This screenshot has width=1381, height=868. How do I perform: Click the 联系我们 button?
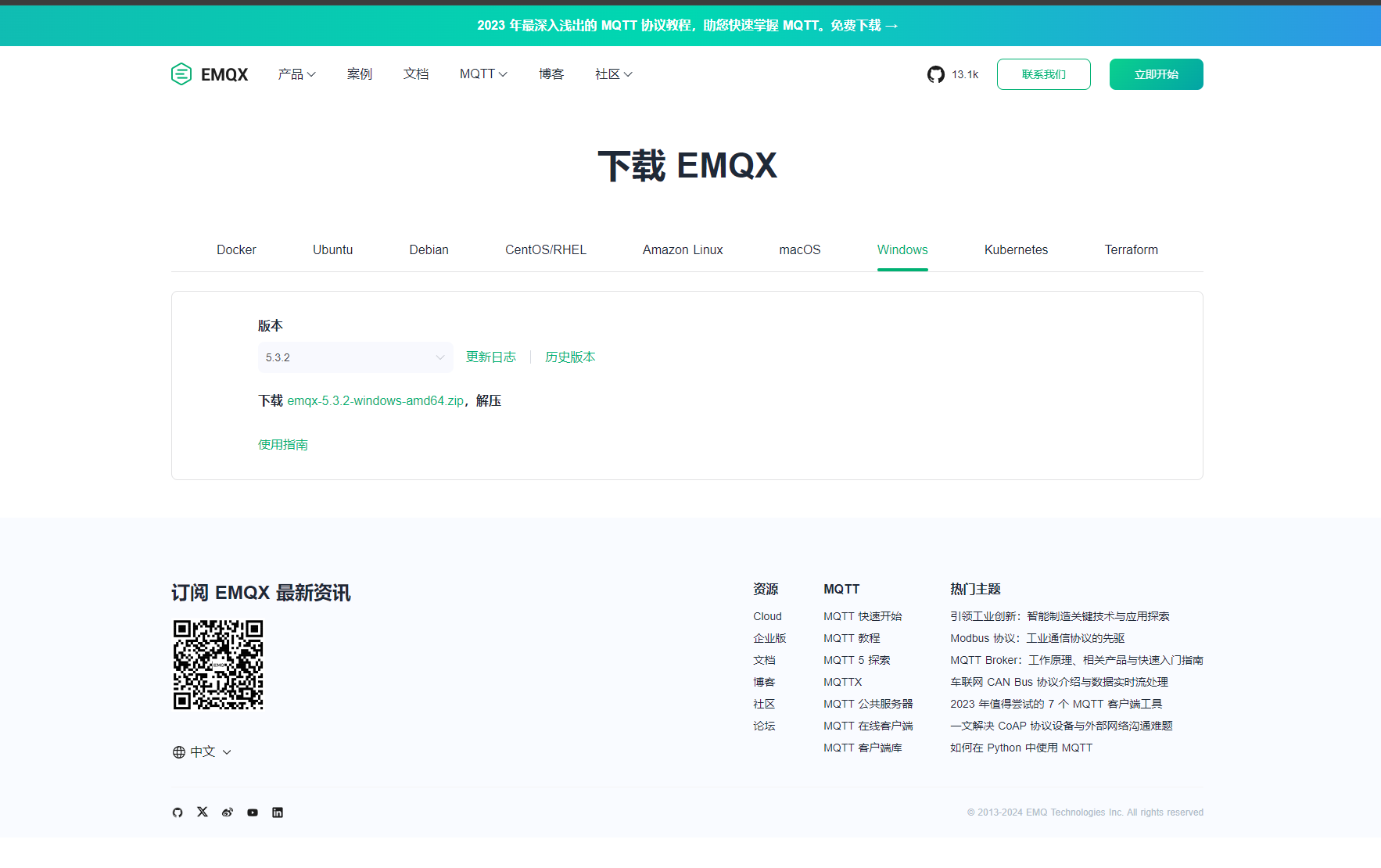point(1043,74)
